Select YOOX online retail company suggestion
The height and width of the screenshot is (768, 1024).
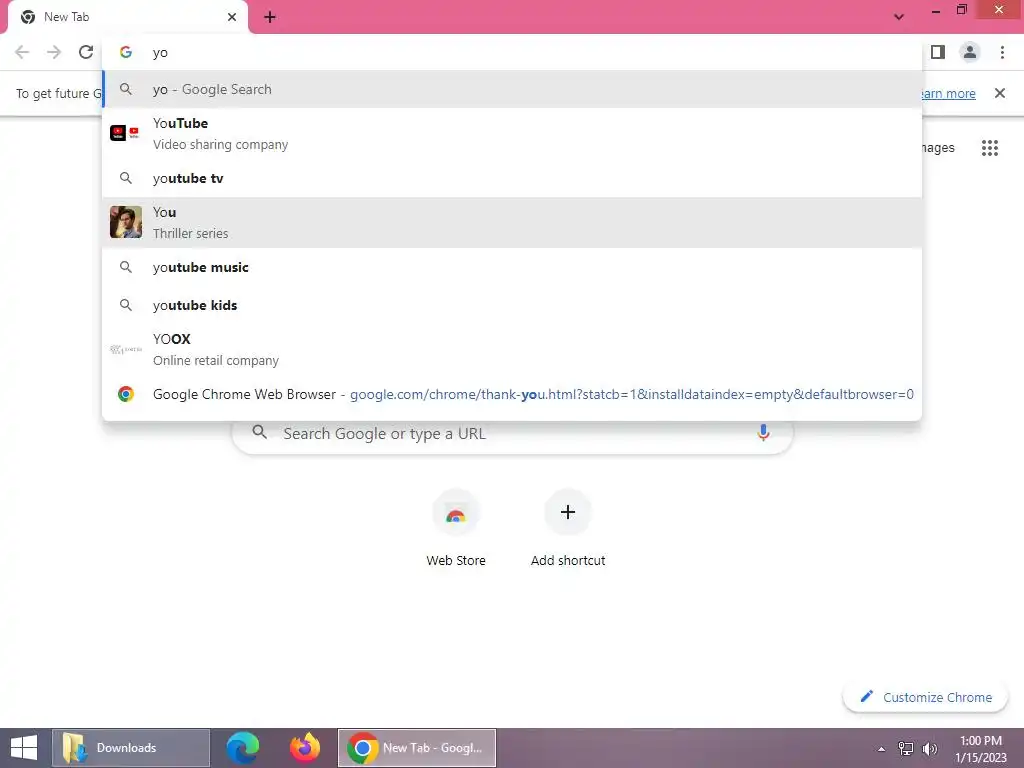click(512, 349)
